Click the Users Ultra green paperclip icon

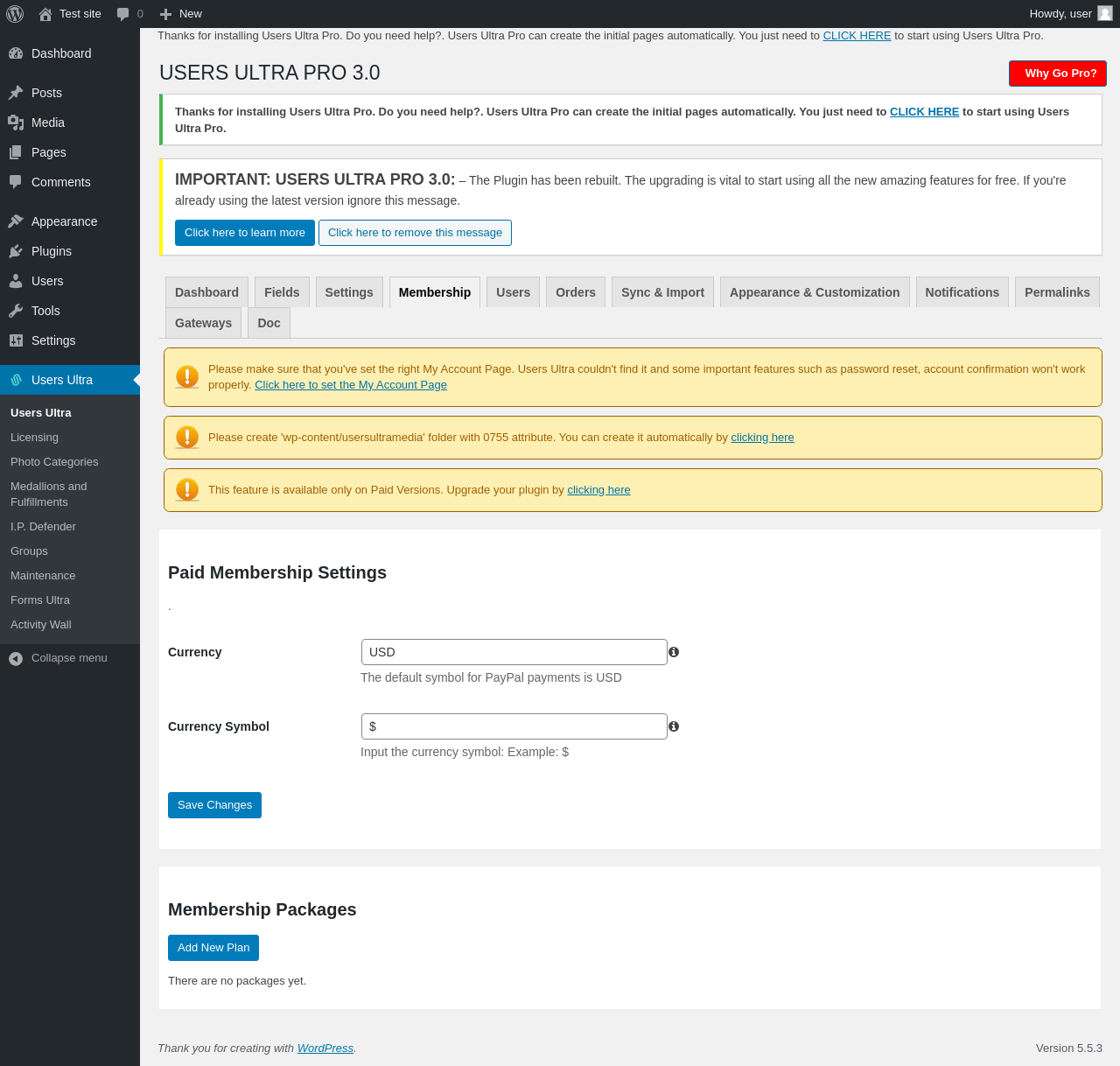coord(16,380)
